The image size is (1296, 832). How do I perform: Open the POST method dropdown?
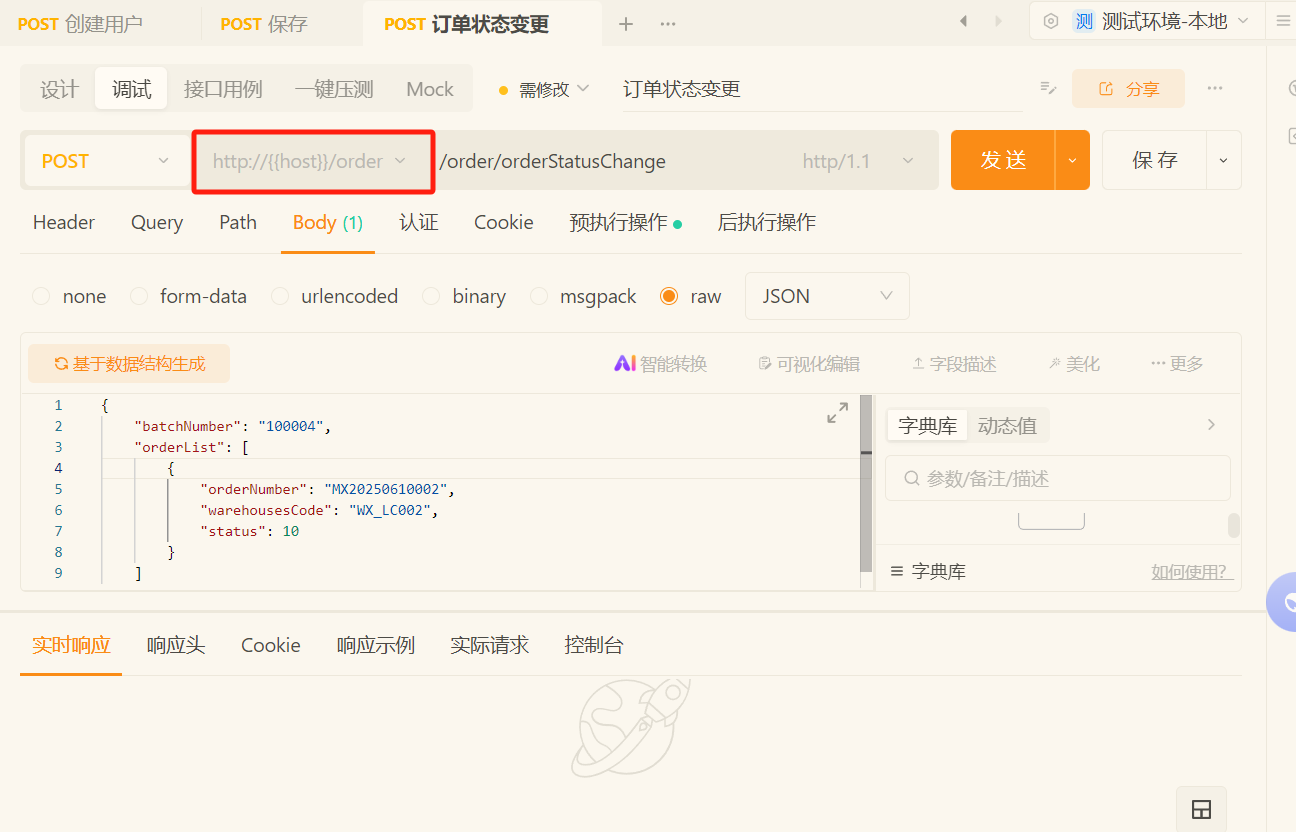(x=105, y=161)
